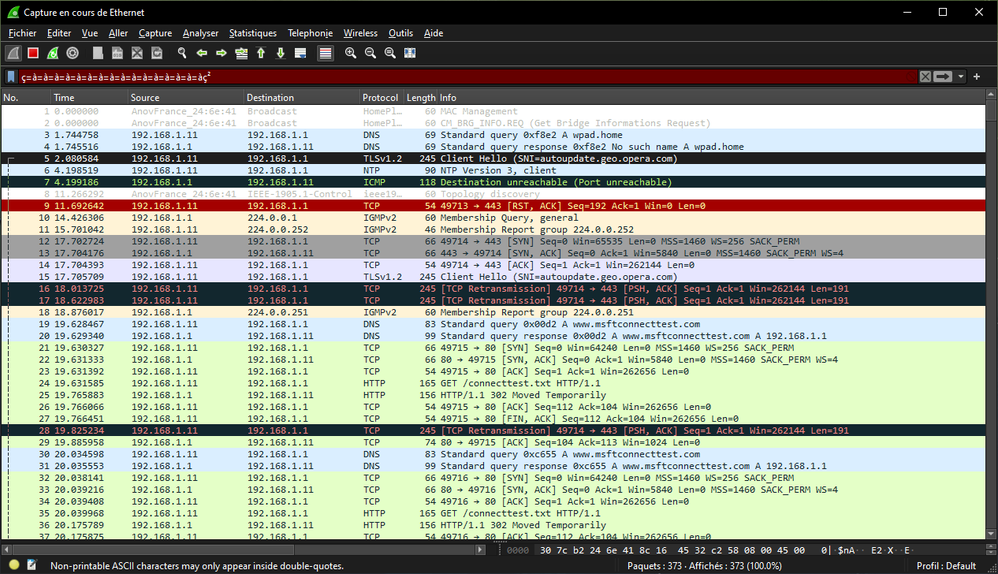Expand recent display filters dropdown arrow

click(961, 77)
